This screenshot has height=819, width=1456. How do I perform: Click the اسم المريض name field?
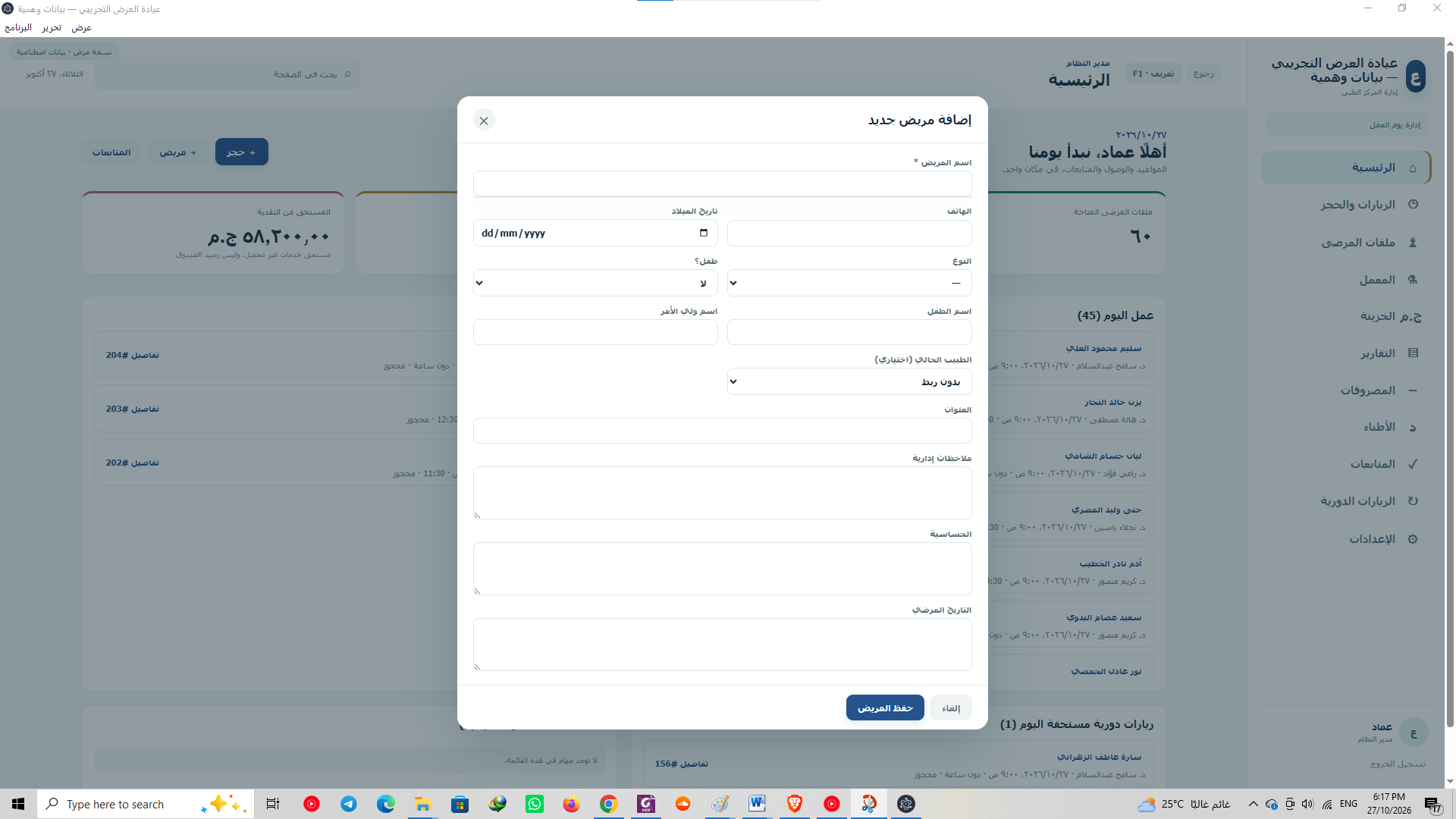click(722, 184)
